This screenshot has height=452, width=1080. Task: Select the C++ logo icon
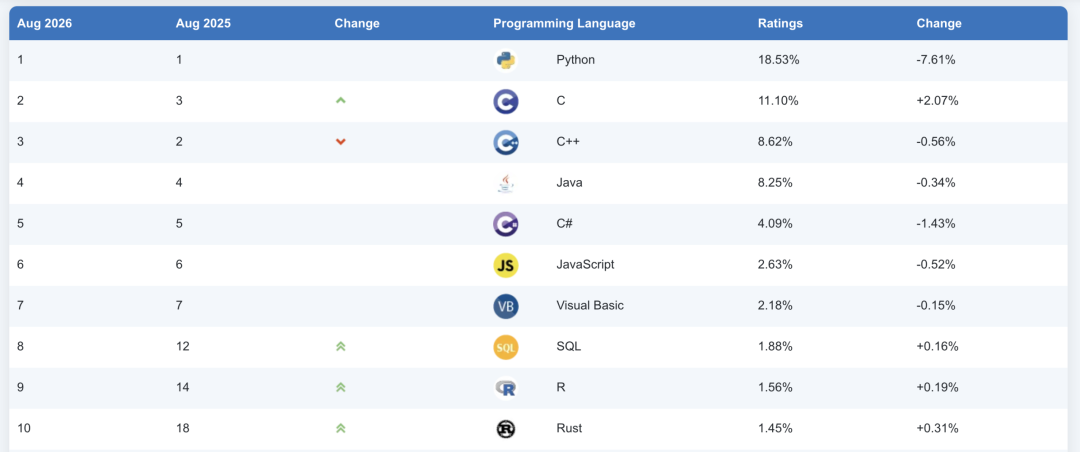point(506,143)
